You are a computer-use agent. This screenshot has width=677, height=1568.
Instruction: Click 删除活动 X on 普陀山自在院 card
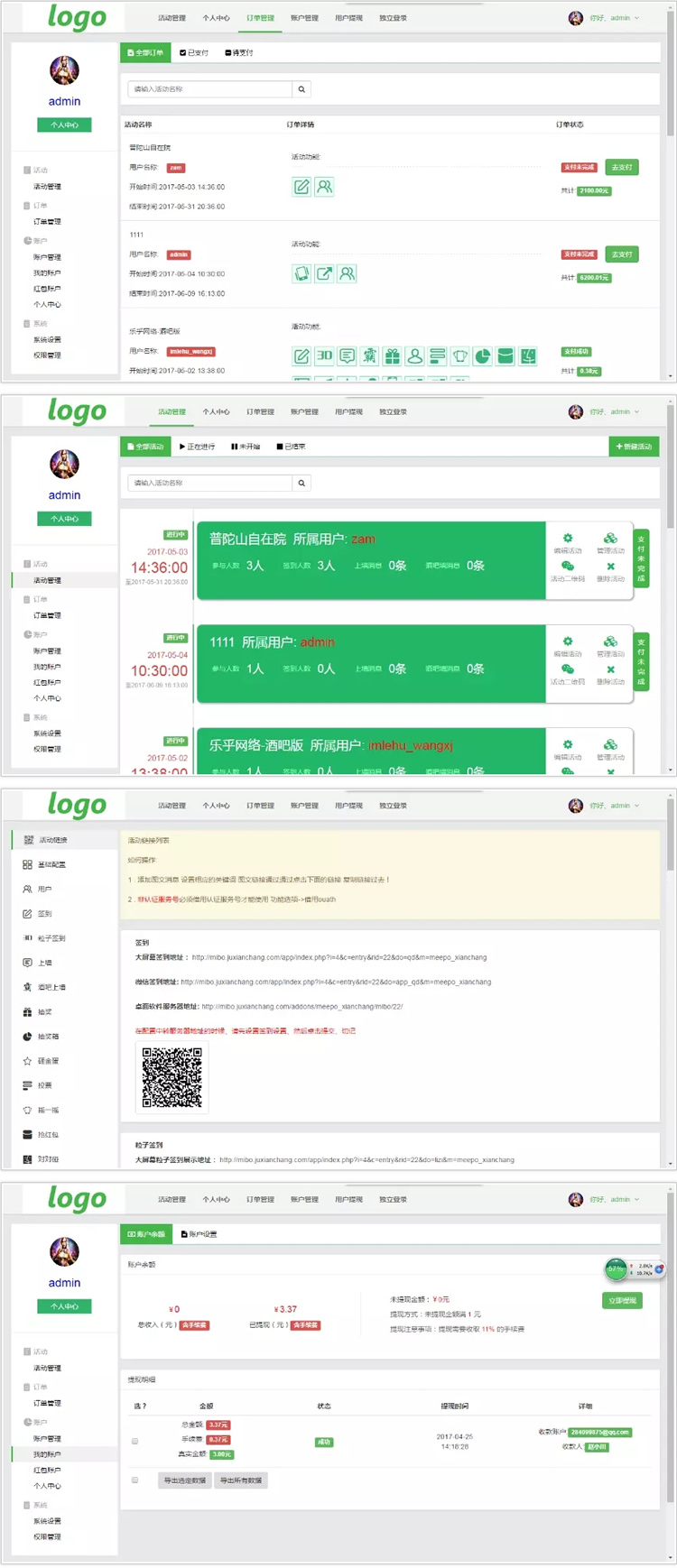[x=611, y=567]
